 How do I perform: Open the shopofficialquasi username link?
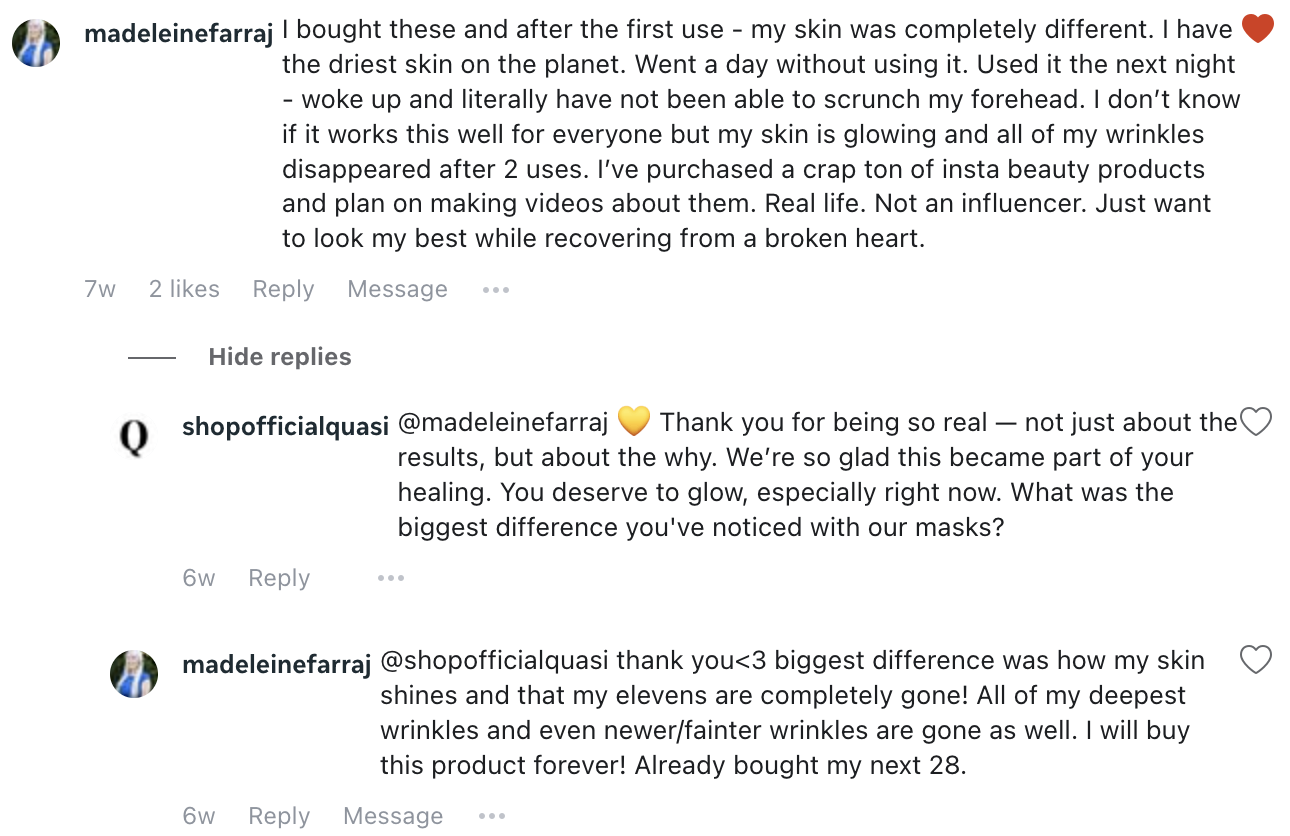(285, 426)
